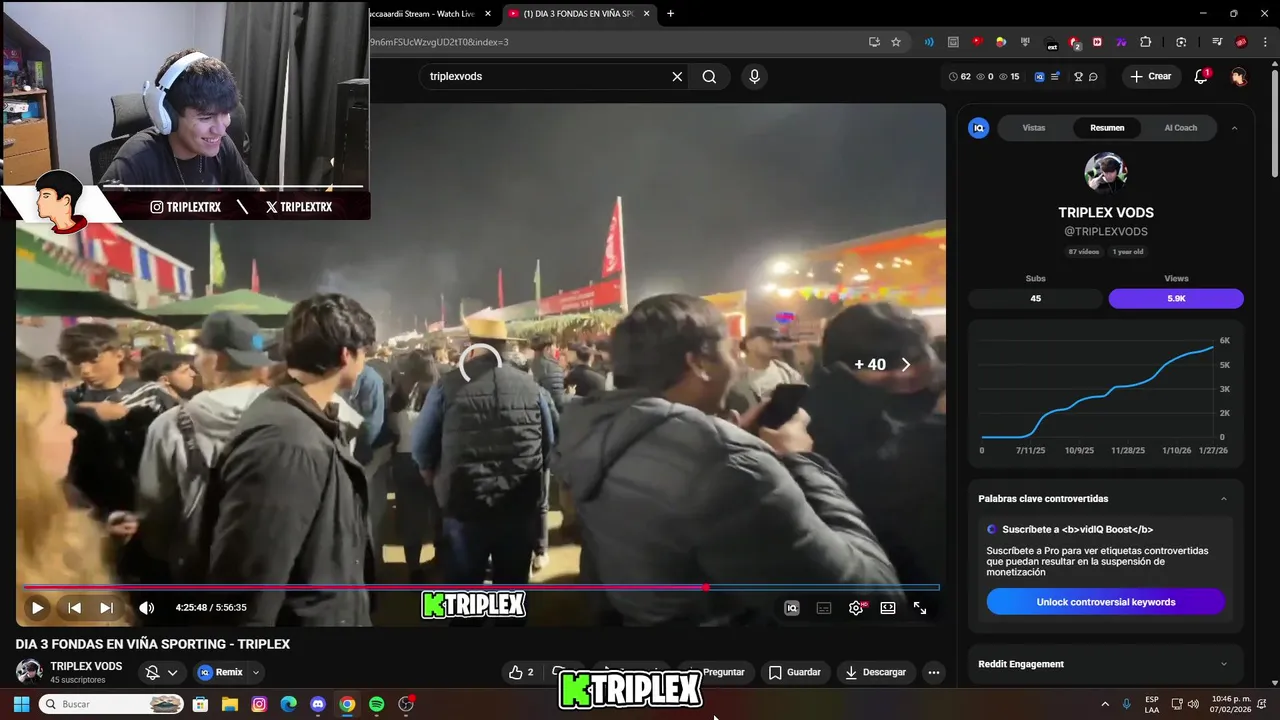Open Chrome extensions puzzle icon
1280x720 pixels.
1146,42
